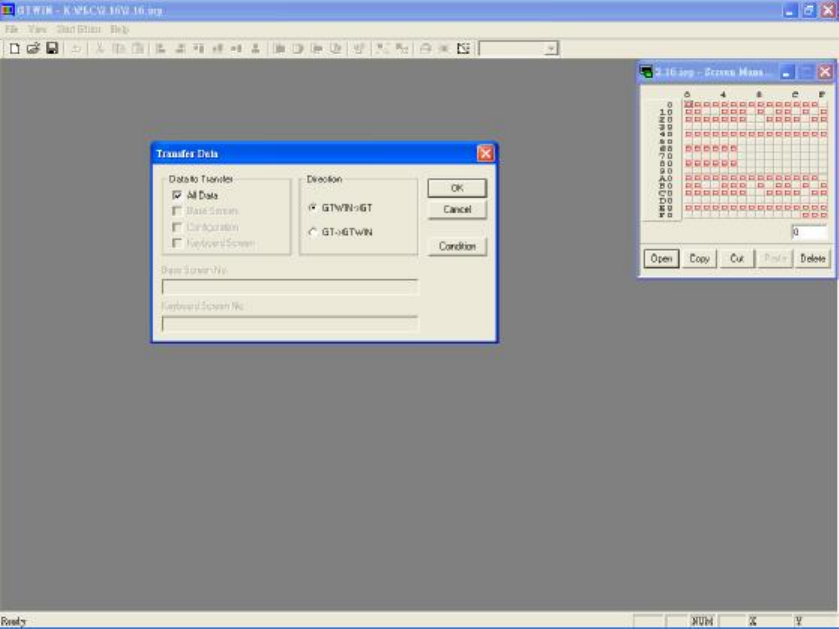Open the Help menu

tap(119, 29)
